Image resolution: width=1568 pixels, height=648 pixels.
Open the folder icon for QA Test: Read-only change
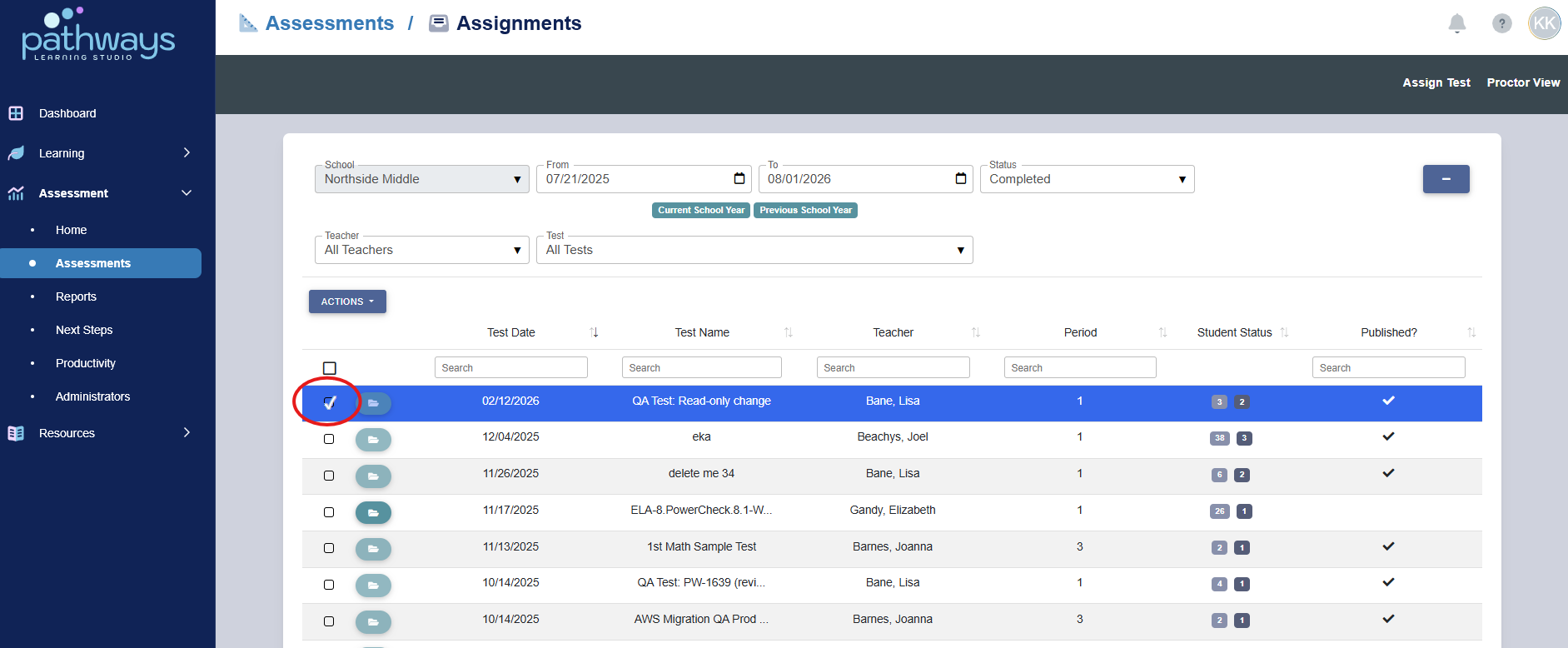click(x=373, y=403)
